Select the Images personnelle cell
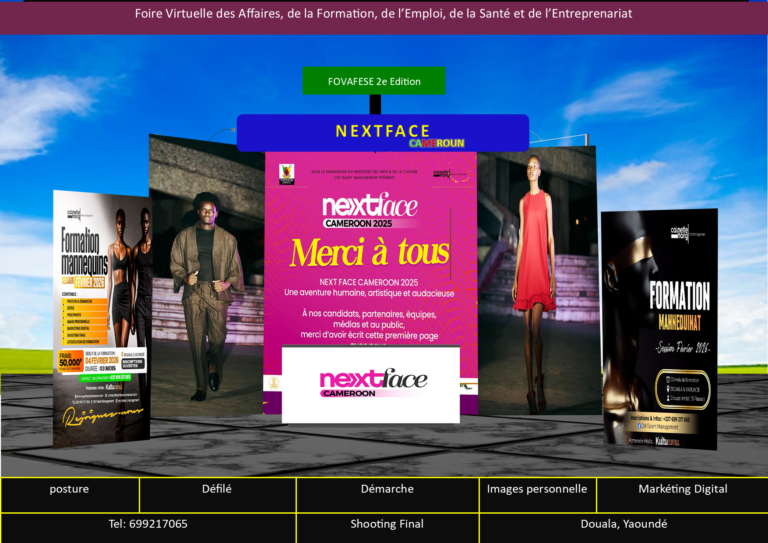768x543 pixels. tap(538, 495)
